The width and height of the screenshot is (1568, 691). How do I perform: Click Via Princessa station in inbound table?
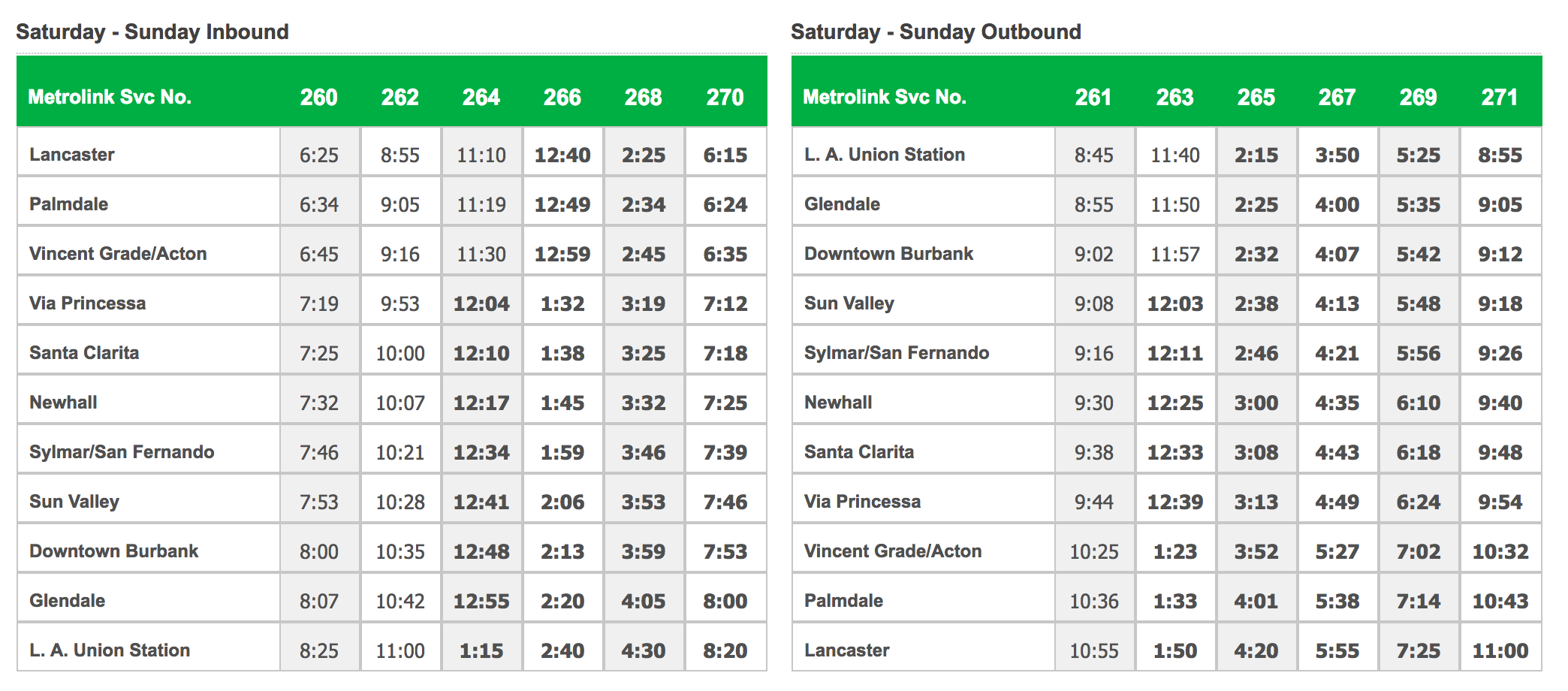[x=88, y=303]
